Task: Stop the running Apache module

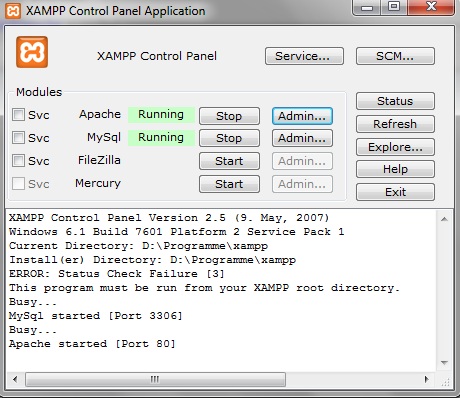Action: pos(229,116)
